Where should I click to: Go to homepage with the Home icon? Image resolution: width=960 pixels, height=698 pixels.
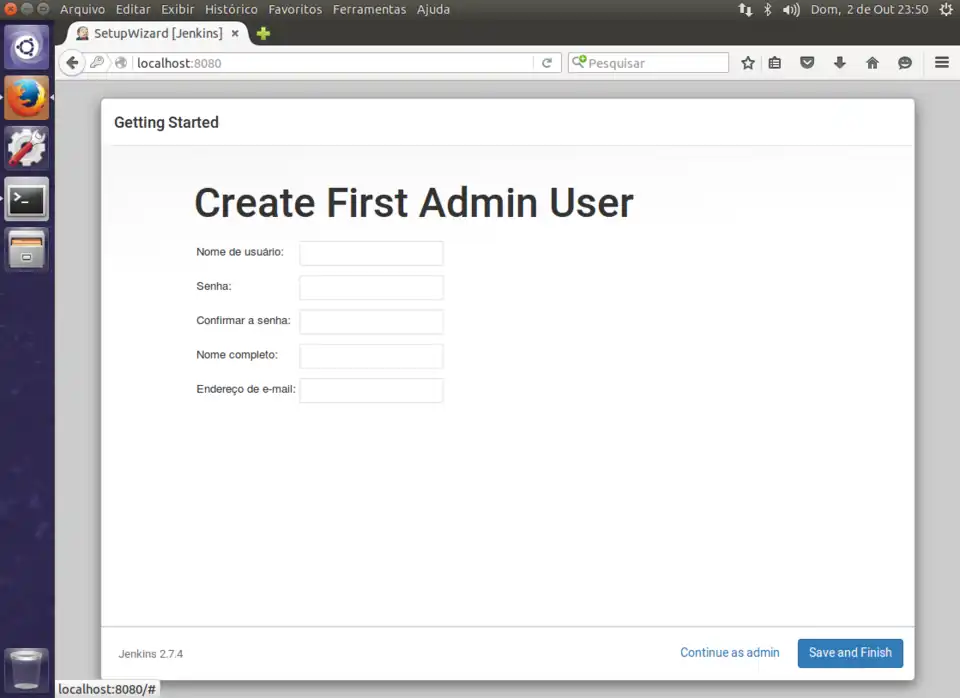tap(872, 62)
